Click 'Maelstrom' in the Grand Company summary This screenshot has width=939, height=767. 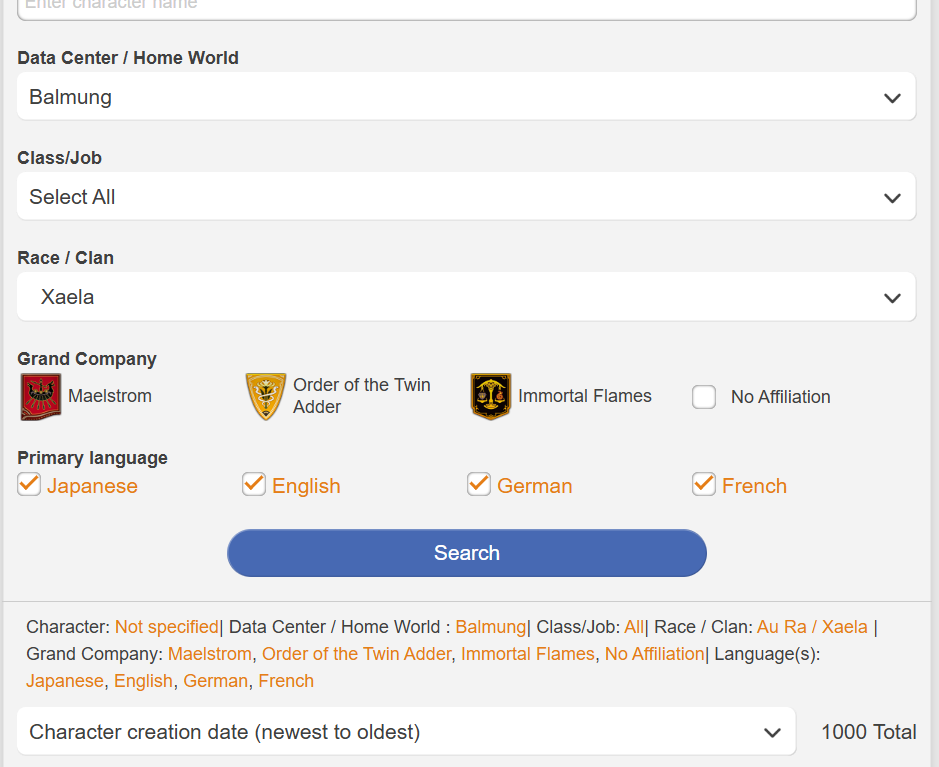[x=210, y=654]
